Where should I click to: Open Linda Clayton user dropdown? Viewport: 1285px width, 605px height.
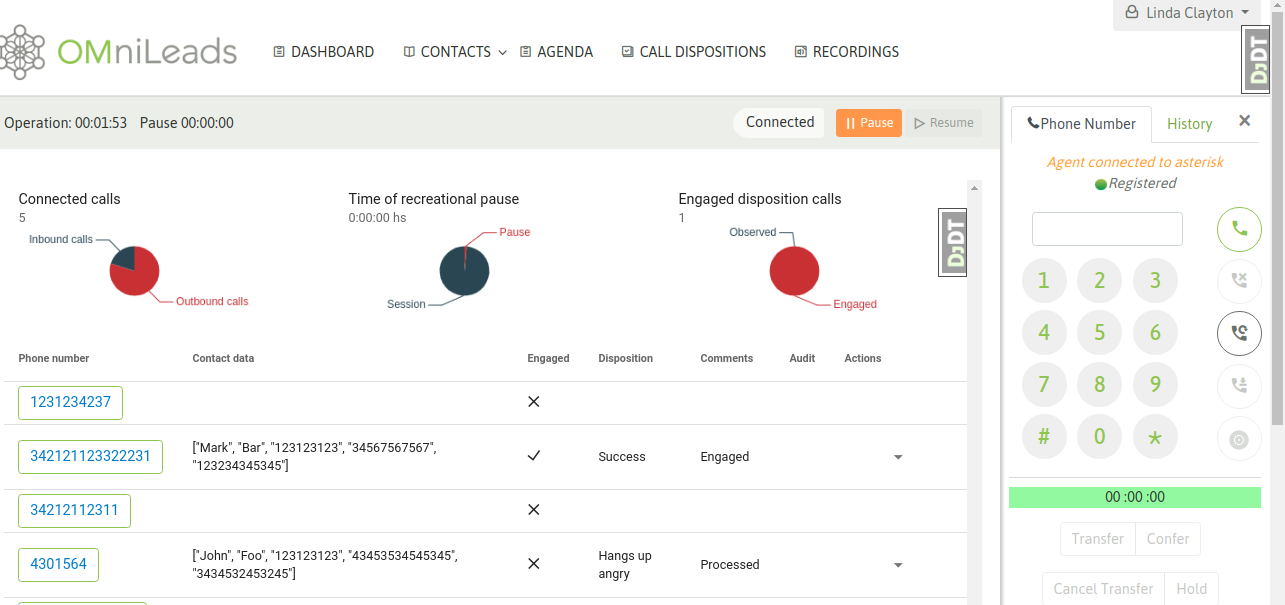[1186, 13]
